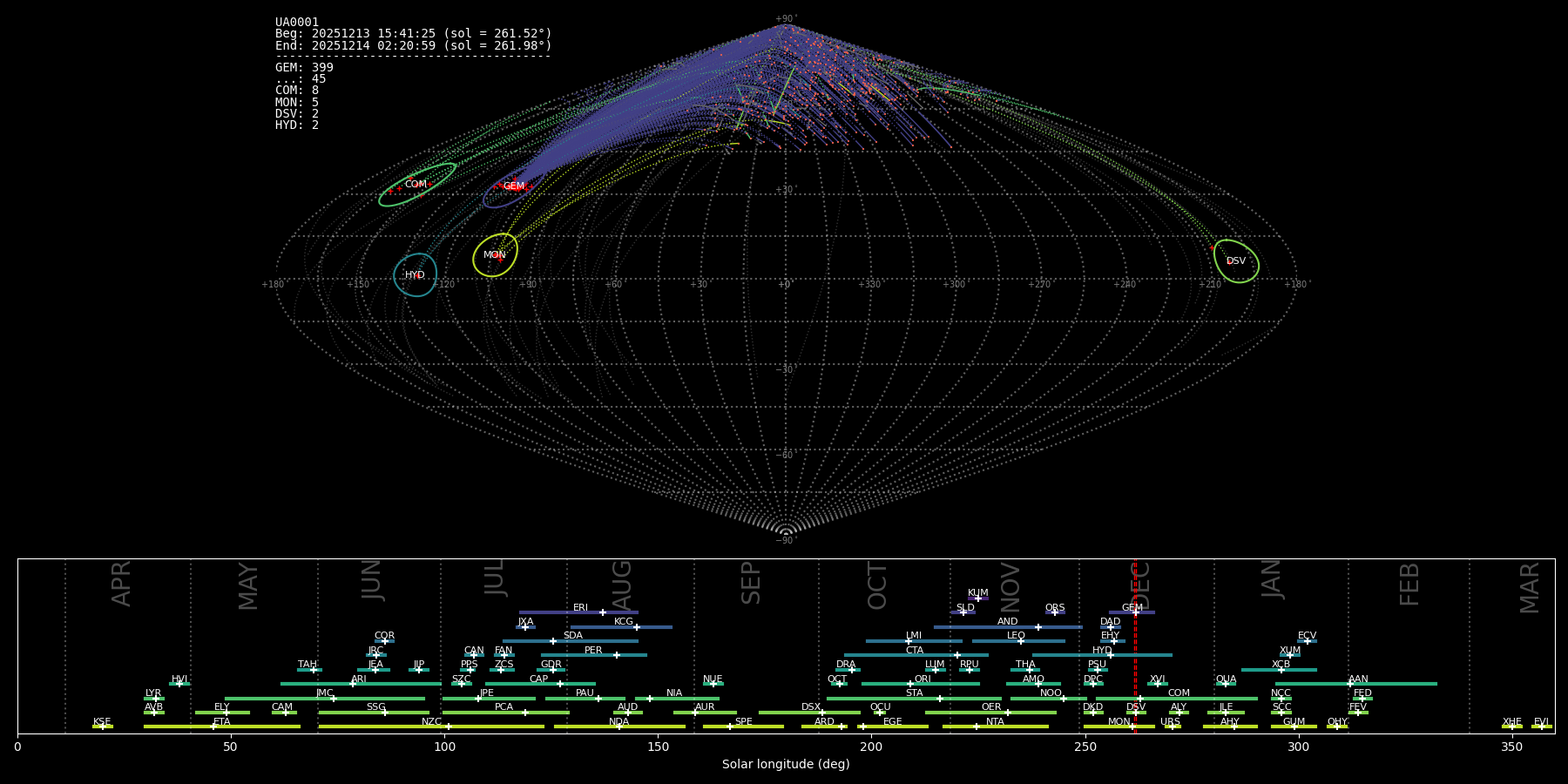Select the GEM radiant marker
The width and height of the screenshot is (1568, 784).
point(514,186)
